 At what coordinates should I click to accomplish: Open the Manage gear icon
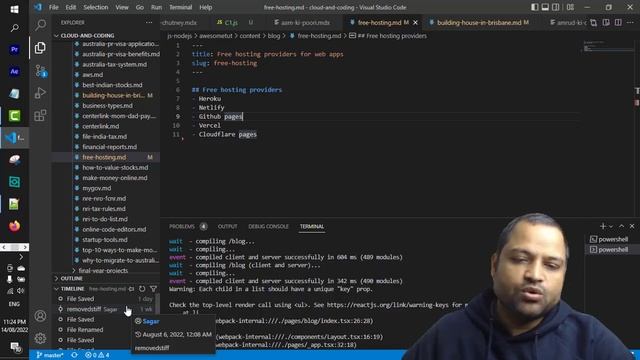pos(40,338)
